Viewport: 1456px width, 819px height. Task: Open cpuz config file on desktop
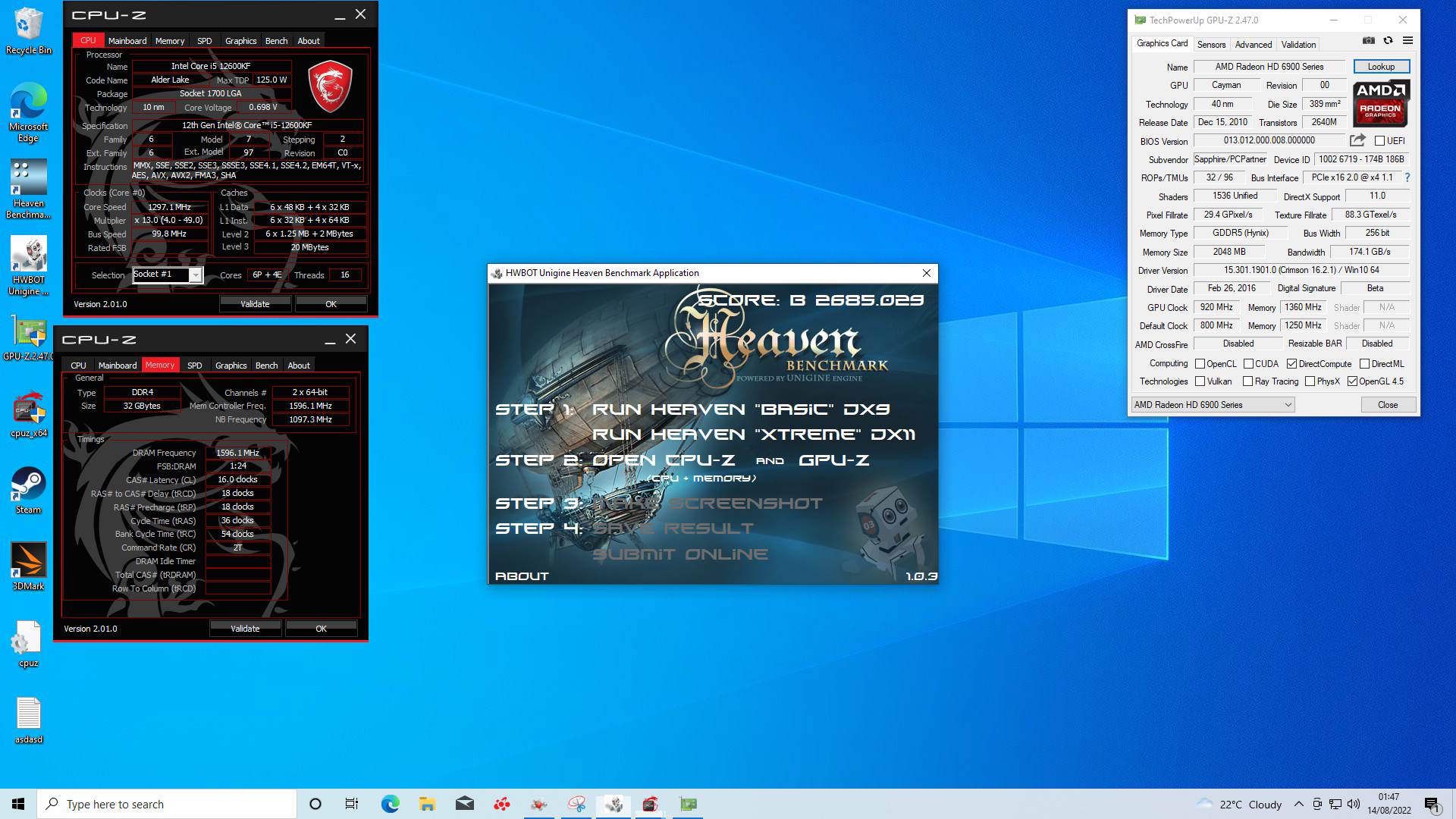[28, 645]
